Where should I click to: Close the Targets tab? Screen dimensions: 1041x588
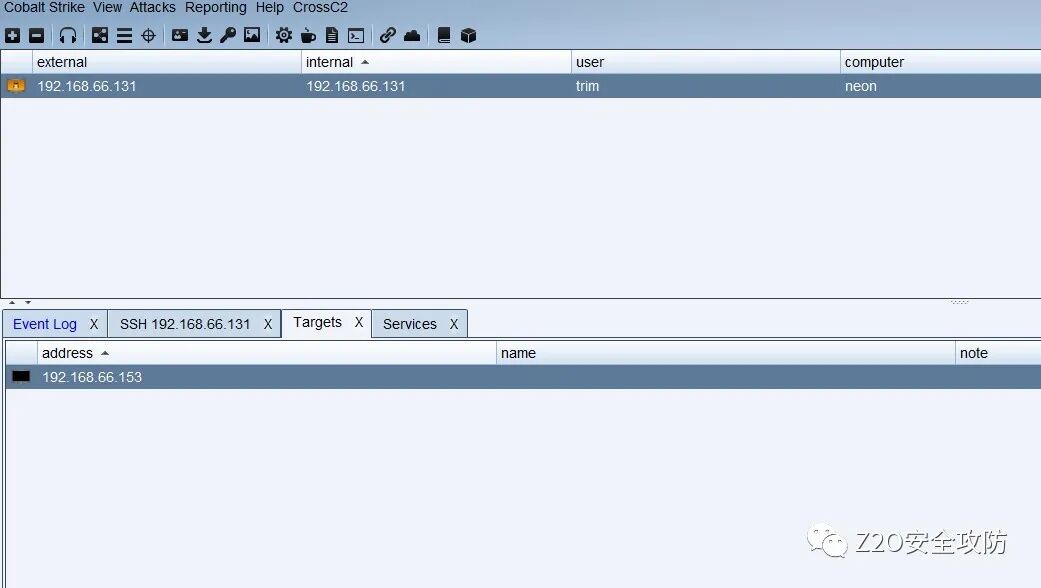point(359,322)
